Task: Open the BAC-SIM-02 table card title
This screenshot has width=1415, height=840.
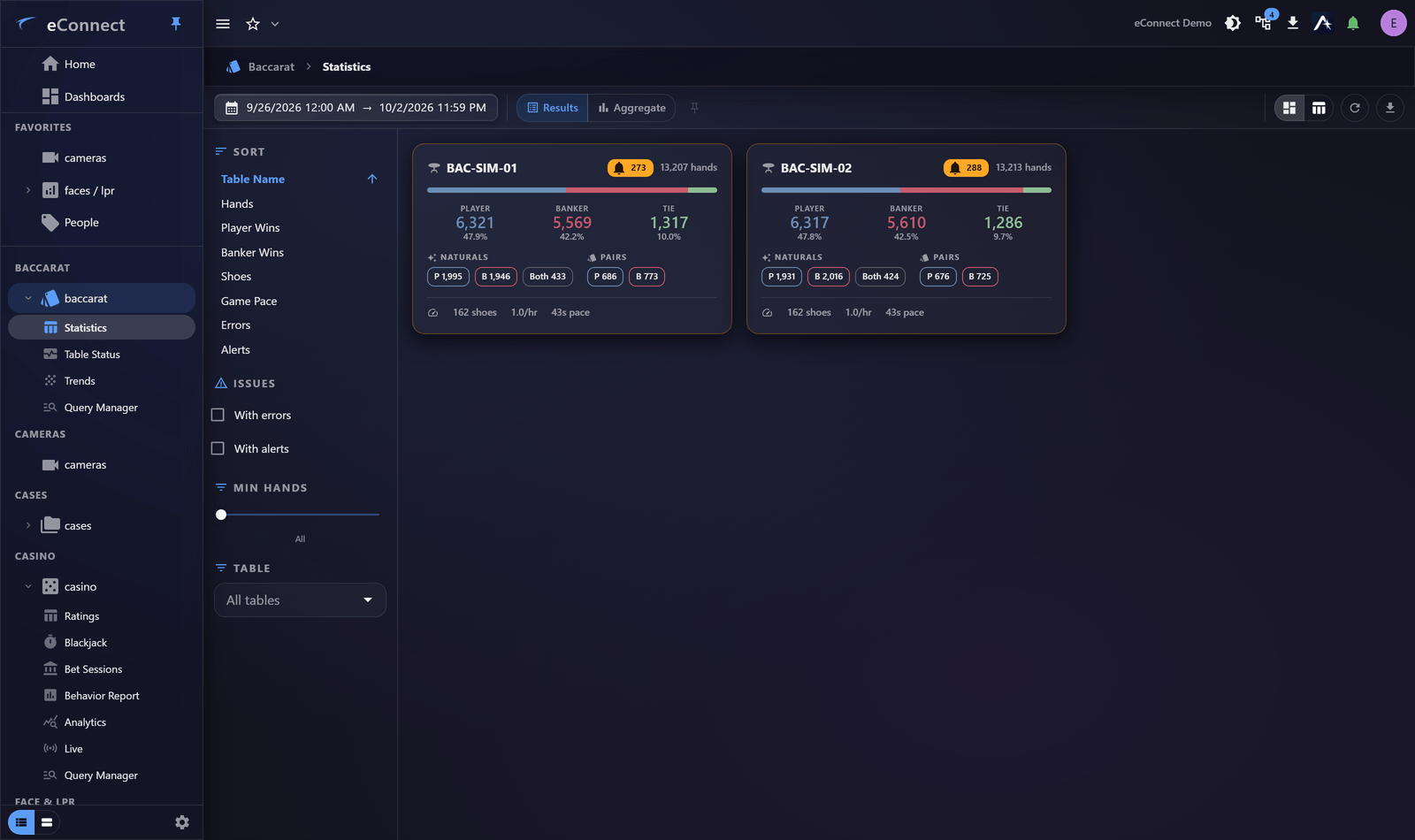Action: (x=815, y=168)
